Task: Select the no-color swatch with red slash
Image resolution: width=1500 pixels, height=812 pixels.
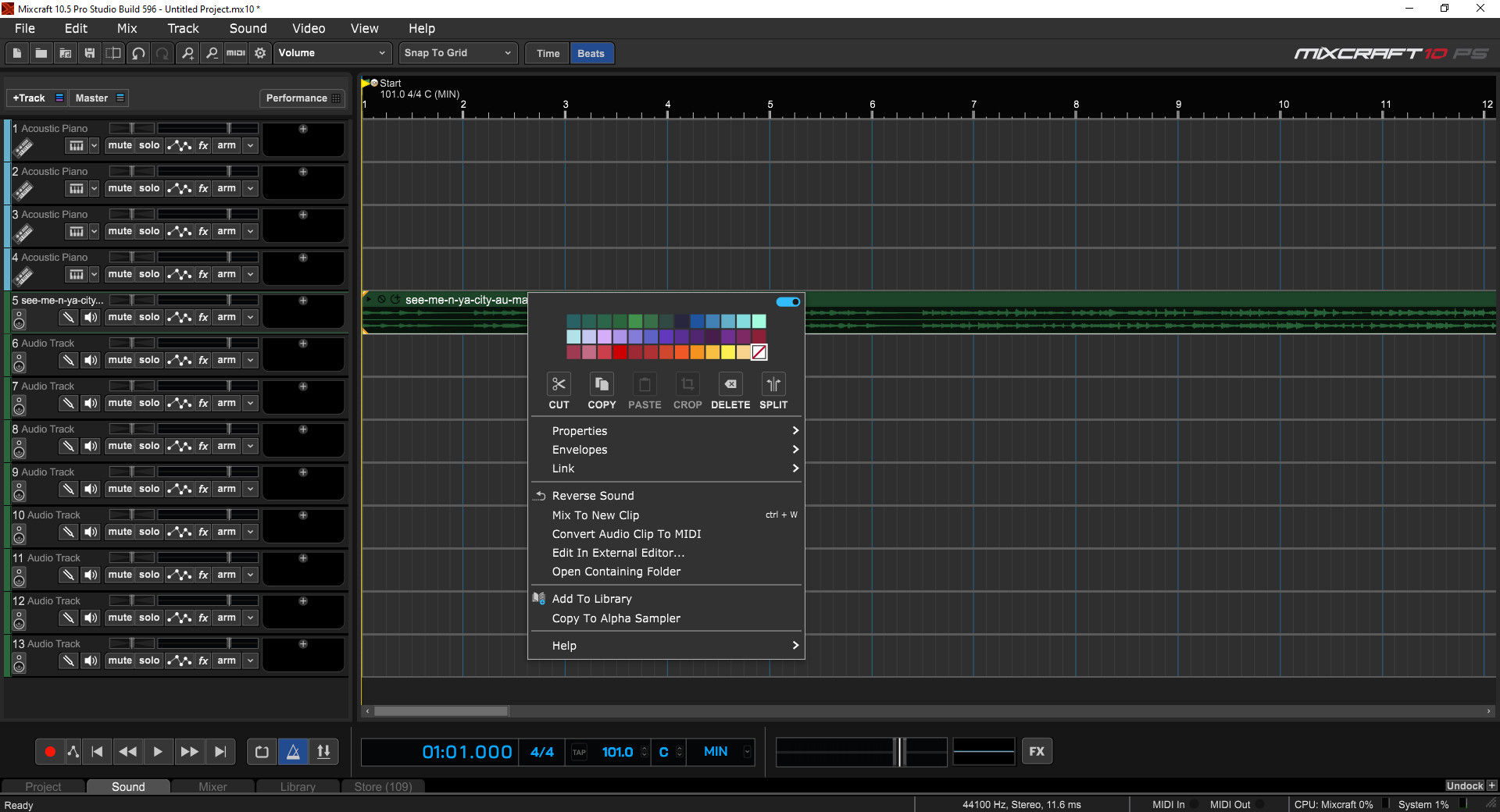Action: (x=759, y=352)
